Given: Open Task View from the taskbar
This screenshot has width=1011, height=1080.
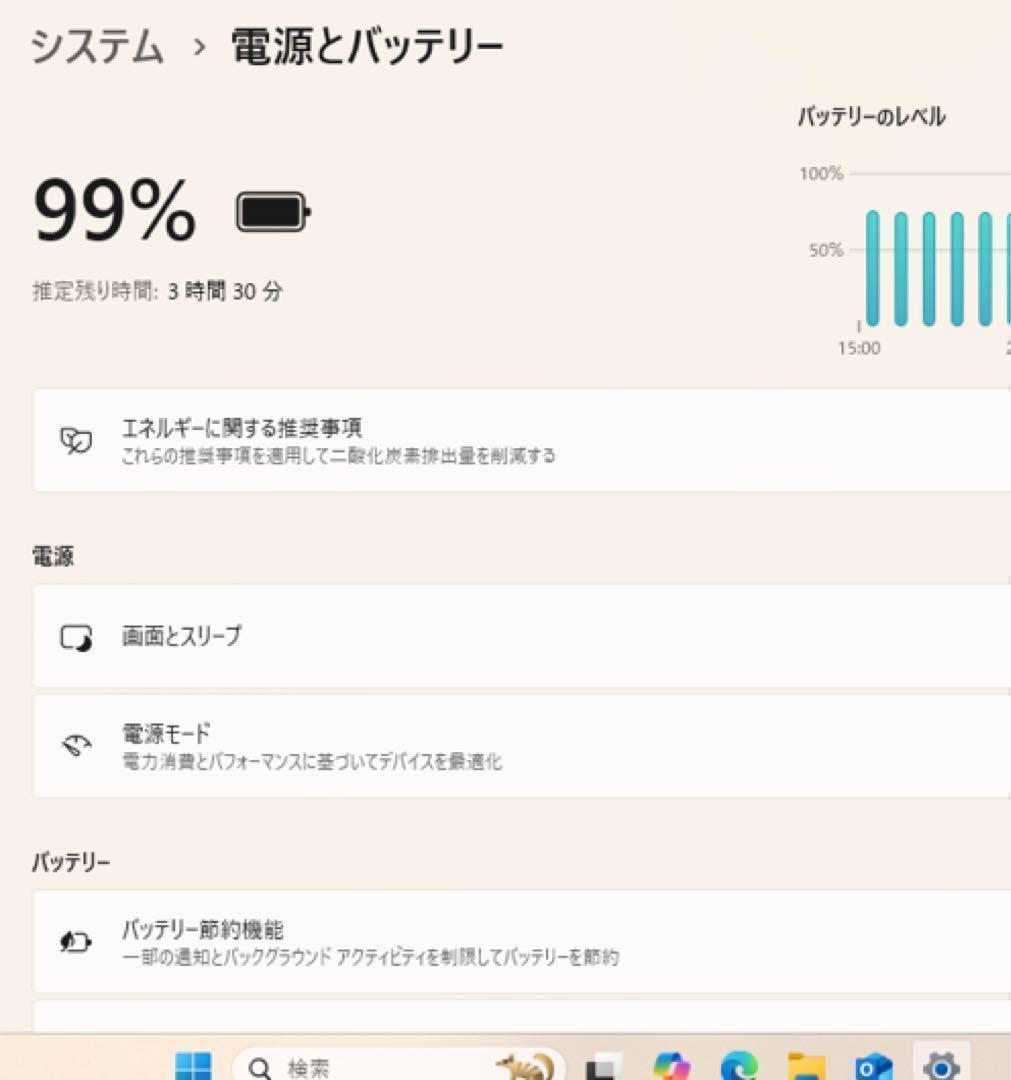Looking at the screenshot, I should [x=604, y=1066].
